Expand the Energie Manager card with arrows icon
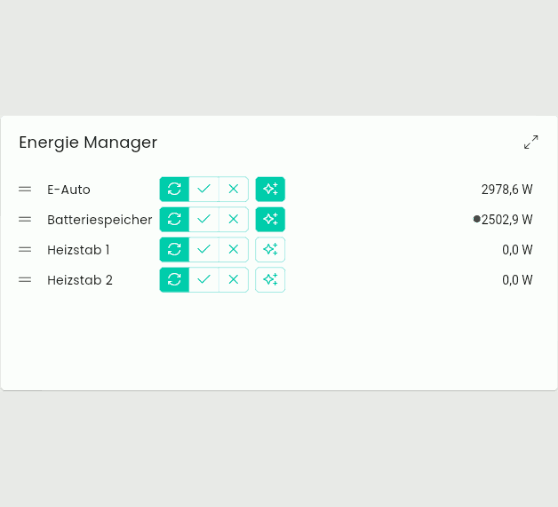558x507 pixels. click(531, 142)
